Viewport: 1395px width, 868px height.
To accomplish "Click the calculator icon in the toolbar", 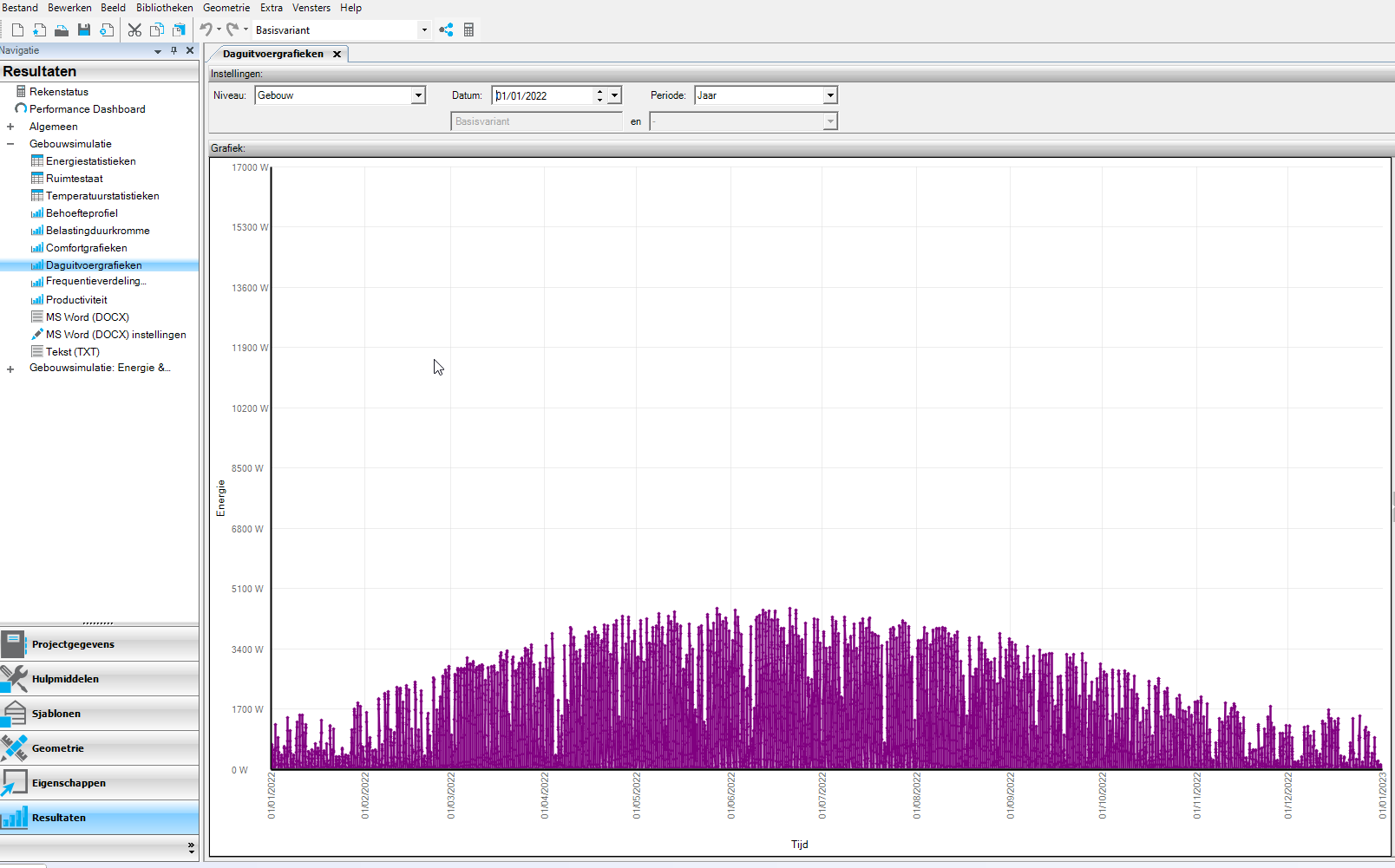I will point(468,30).
